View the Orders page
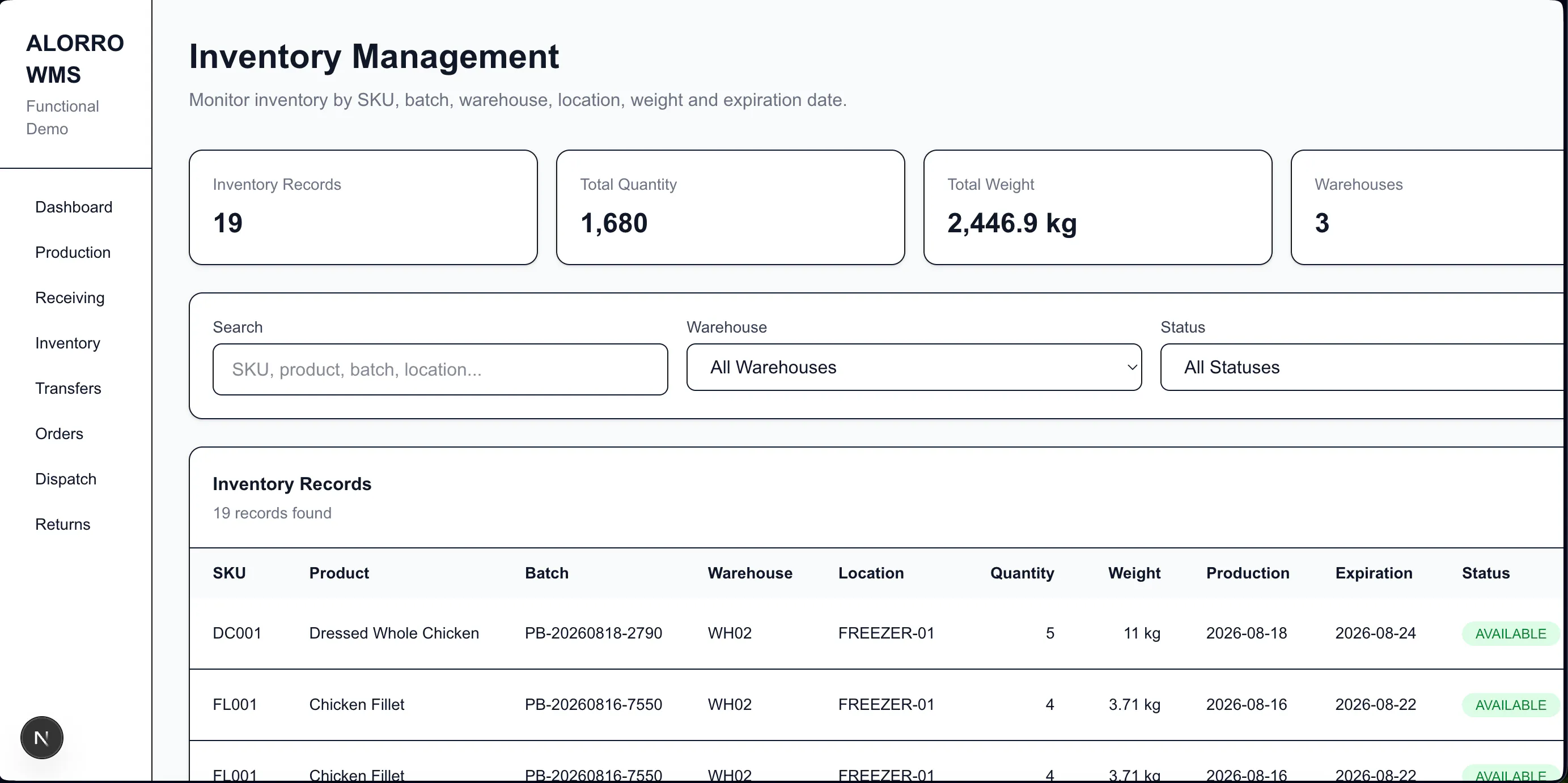The height and width of the screenshot is (783, 1568). click(59, 434)
